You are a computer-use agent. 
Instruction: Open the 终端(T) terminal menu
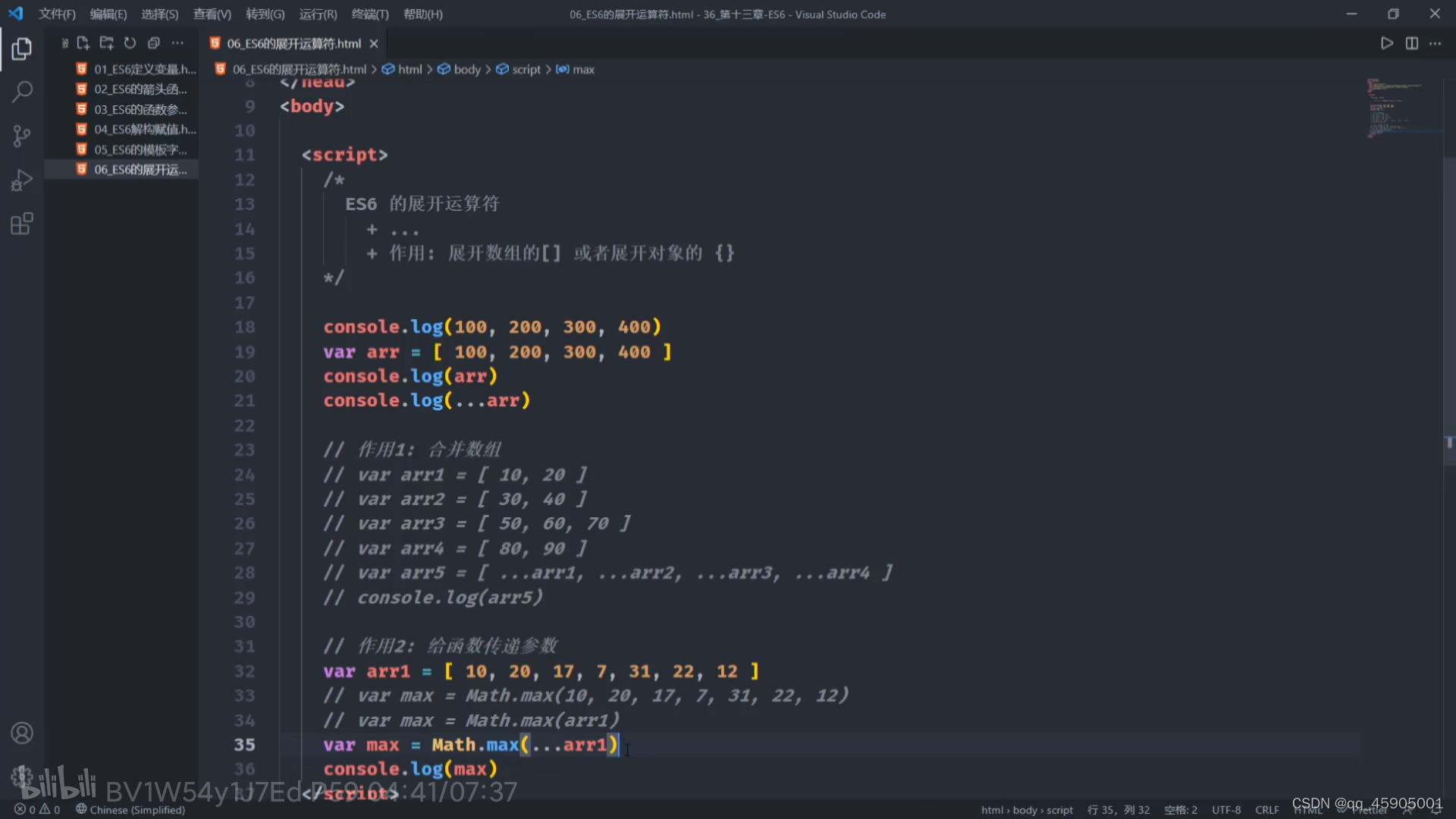370,14
